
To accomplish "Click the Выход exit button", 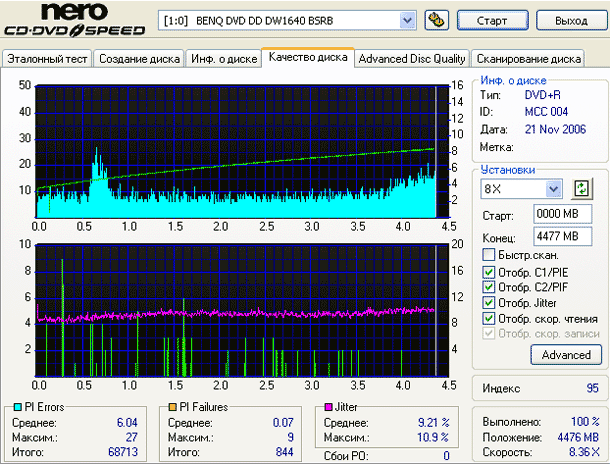I will tap(570, 20).
